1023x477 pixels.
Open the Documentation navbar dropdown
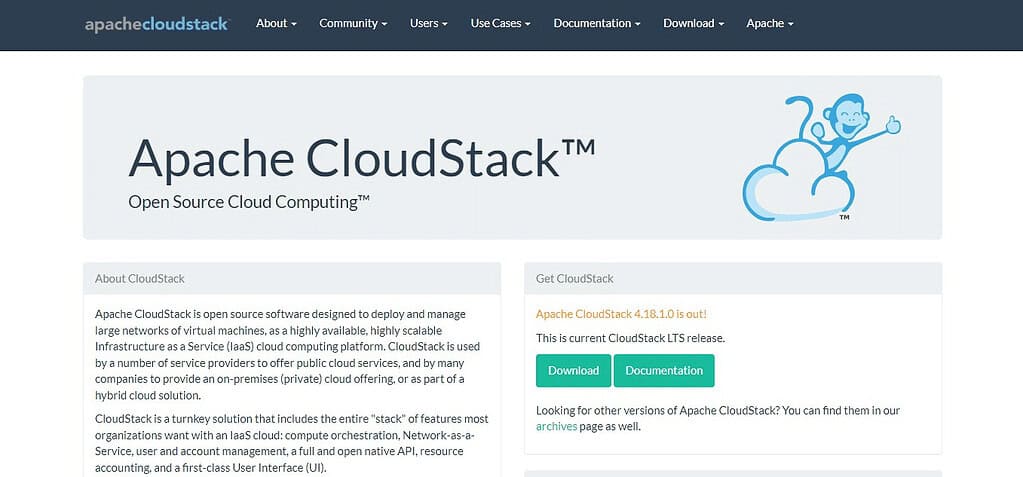tap(597, 23)
